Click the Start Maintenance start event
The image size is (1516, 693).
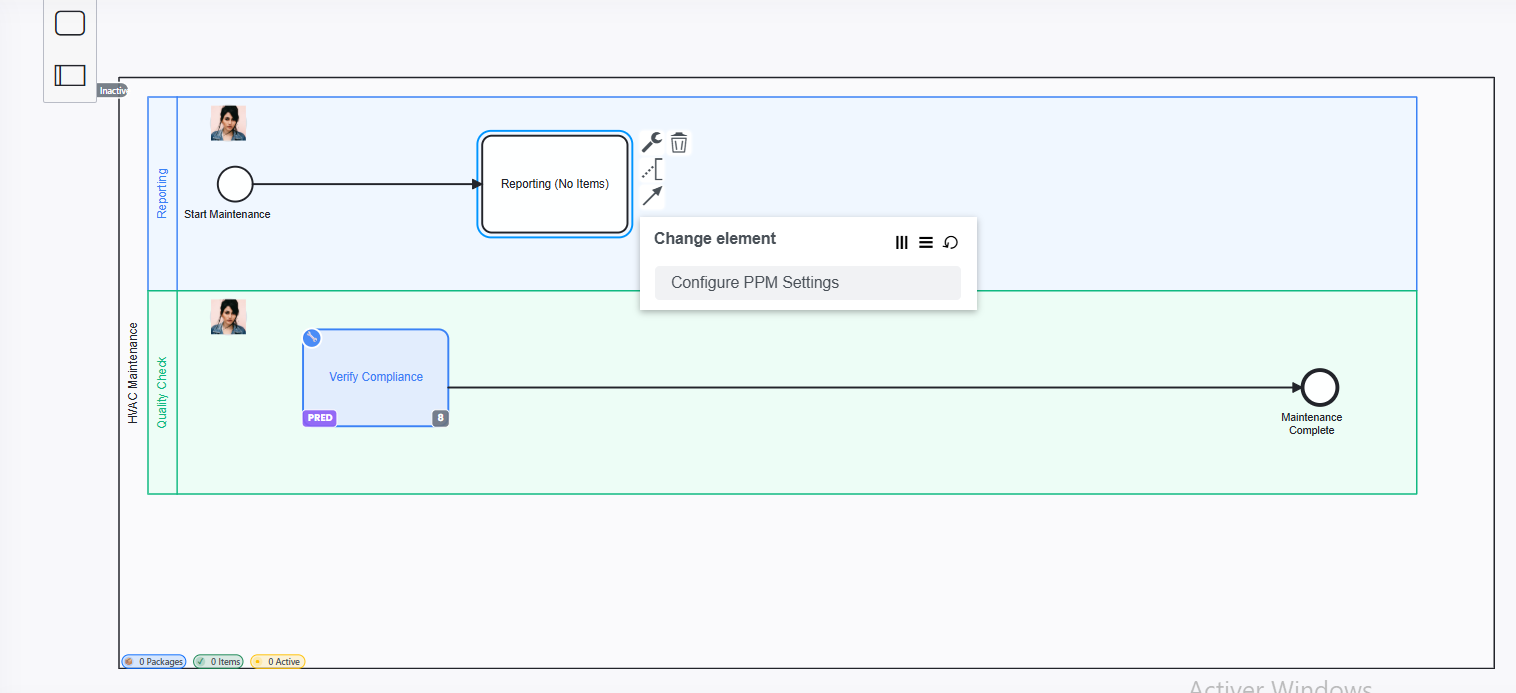coord(235,184)
